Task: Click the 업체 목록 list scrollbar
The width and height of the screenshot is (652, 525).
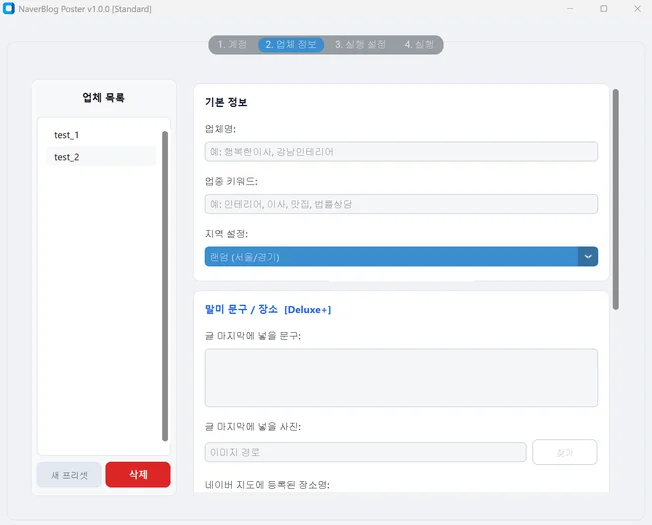Action: (165, 286)
